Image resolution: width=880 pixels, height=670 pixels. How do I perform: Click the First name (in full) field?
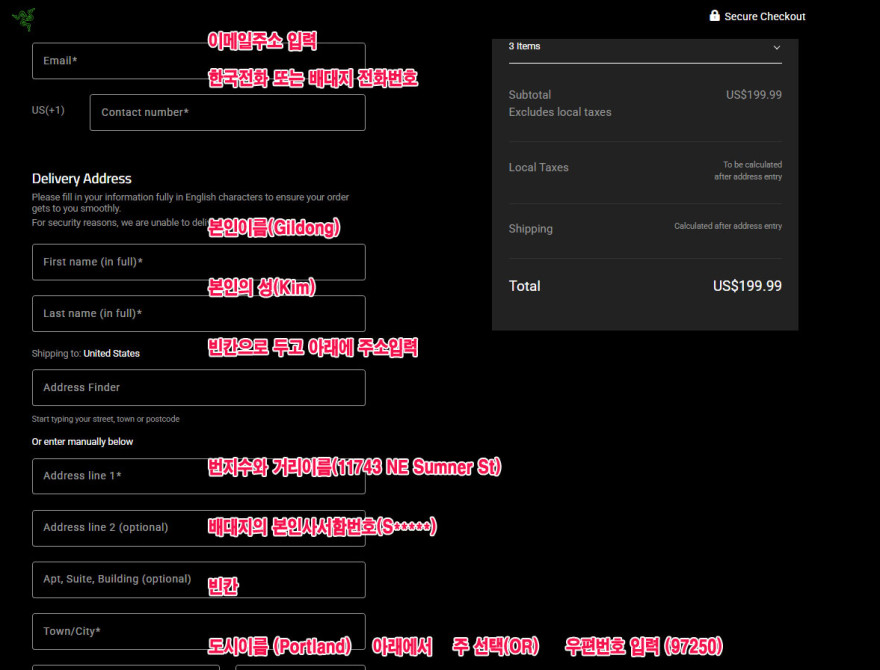[199, 262]
